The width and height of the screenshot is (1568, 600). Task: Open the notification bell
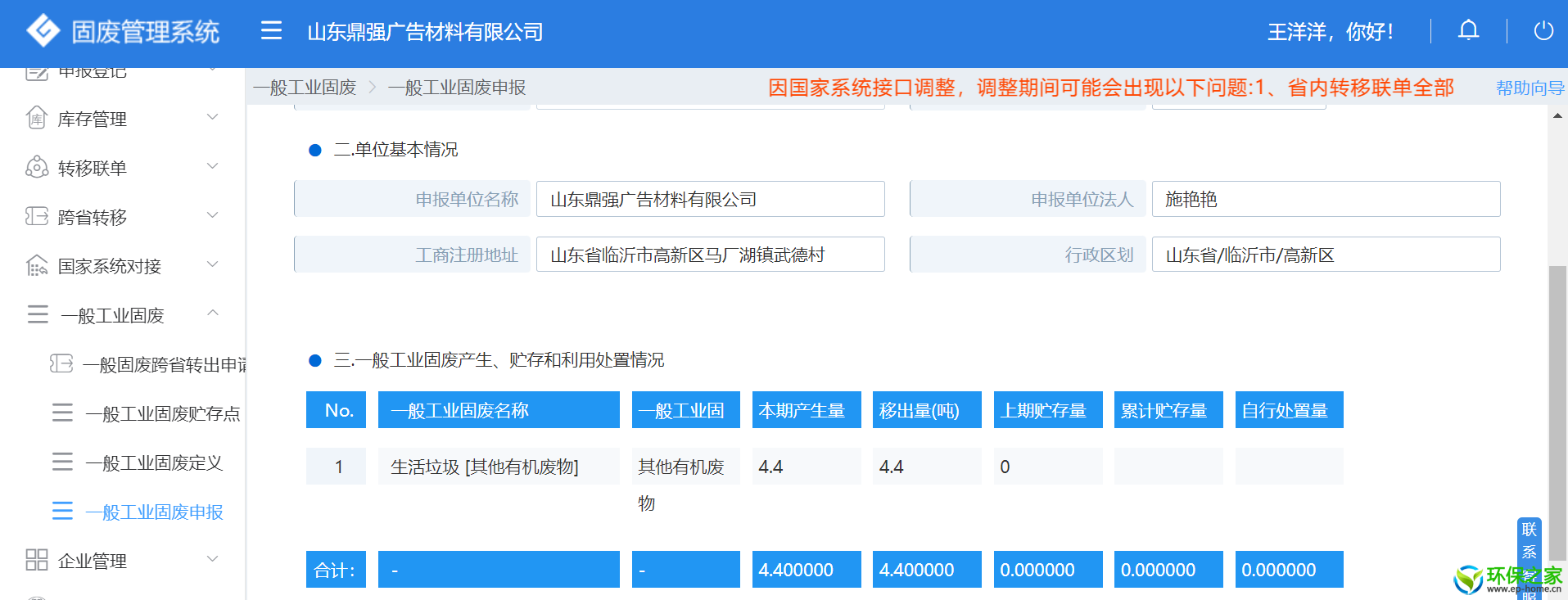1468,31
